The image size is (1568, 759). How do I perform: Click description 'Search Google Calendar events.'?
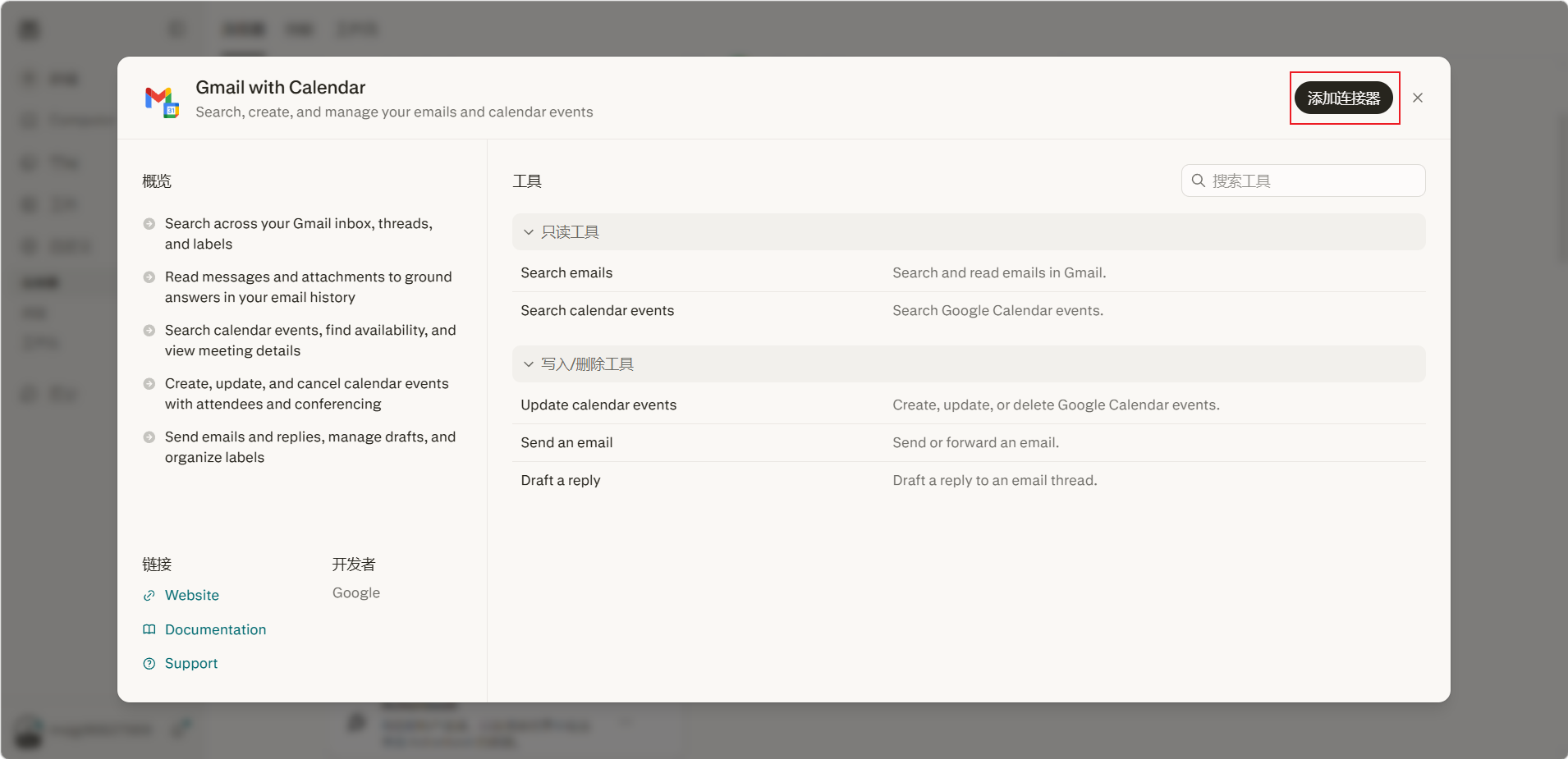(997, 310)
